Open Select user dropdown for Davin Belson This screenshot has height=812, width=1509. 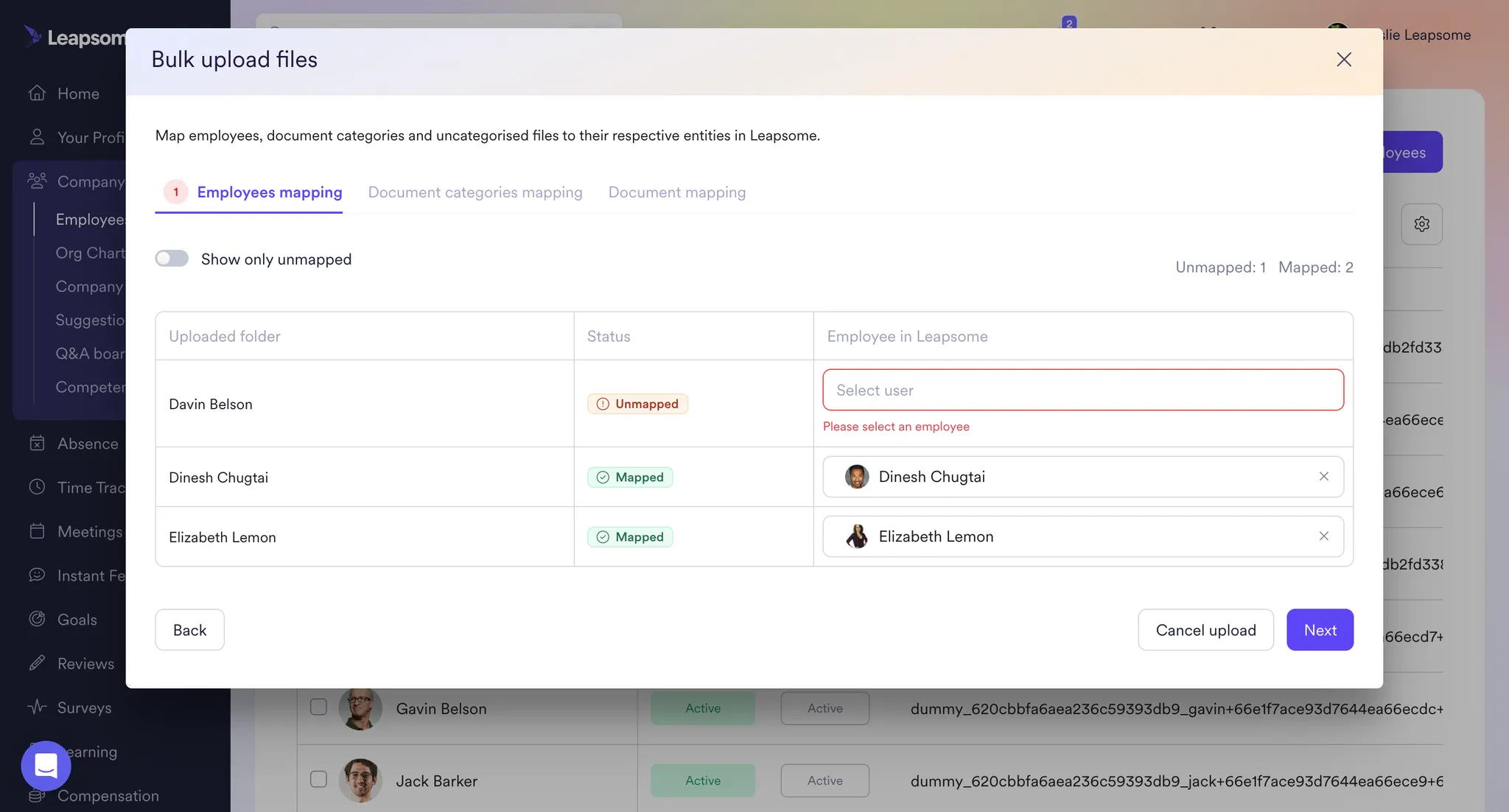point(1082,390)
